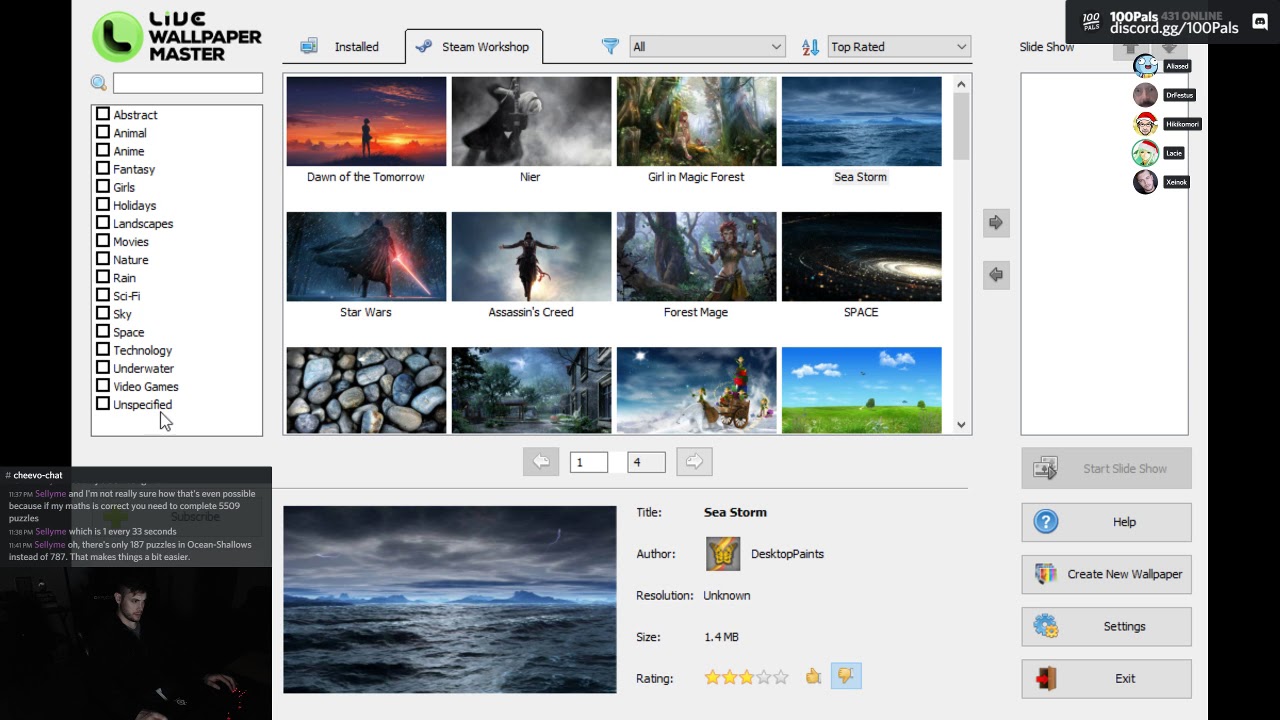The image size is (1280, 720).
Task: Check the Anime category filter
Action: pos(103,150)
